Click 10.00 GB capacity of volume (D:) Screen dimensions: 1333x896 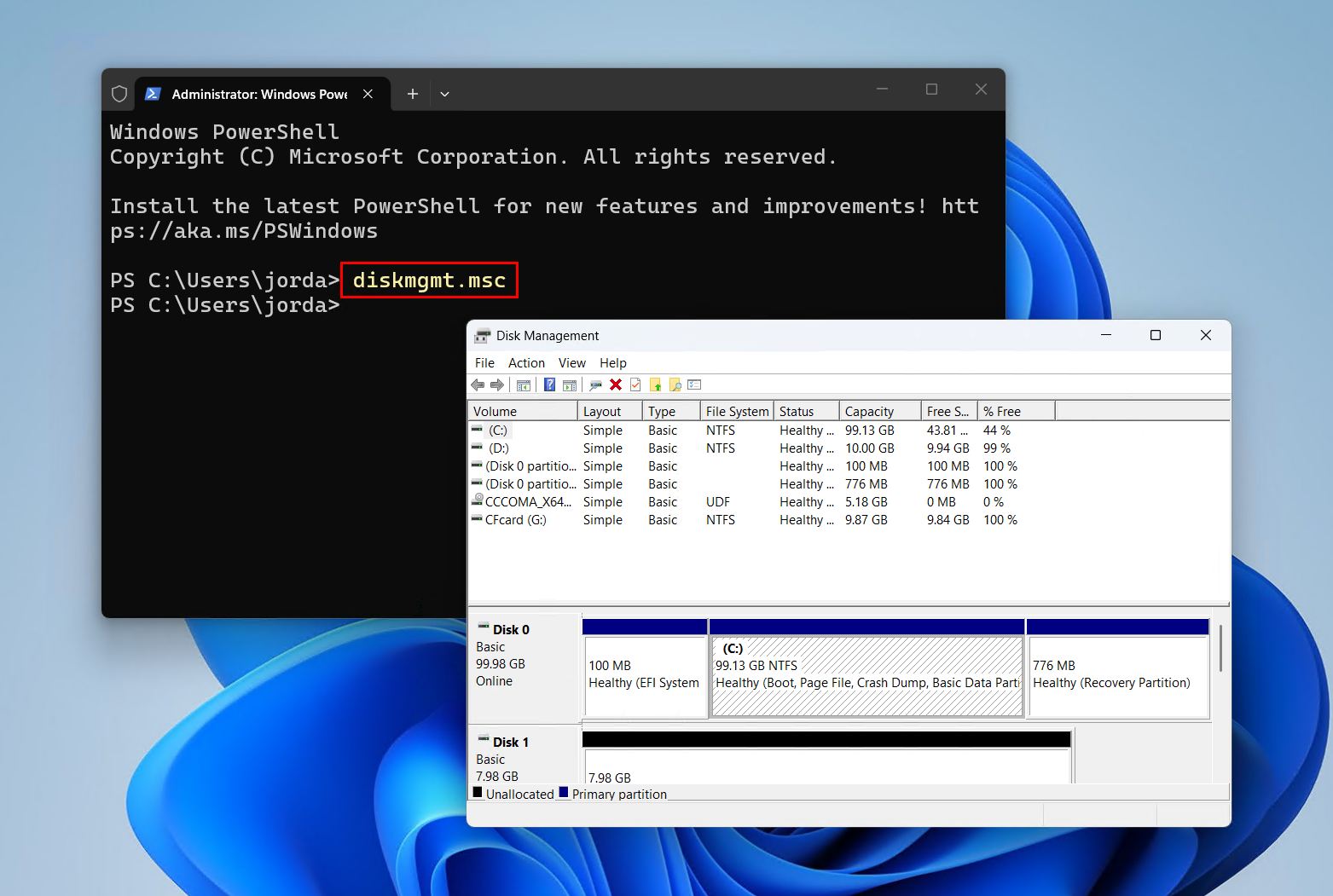[x=869, y=448]
